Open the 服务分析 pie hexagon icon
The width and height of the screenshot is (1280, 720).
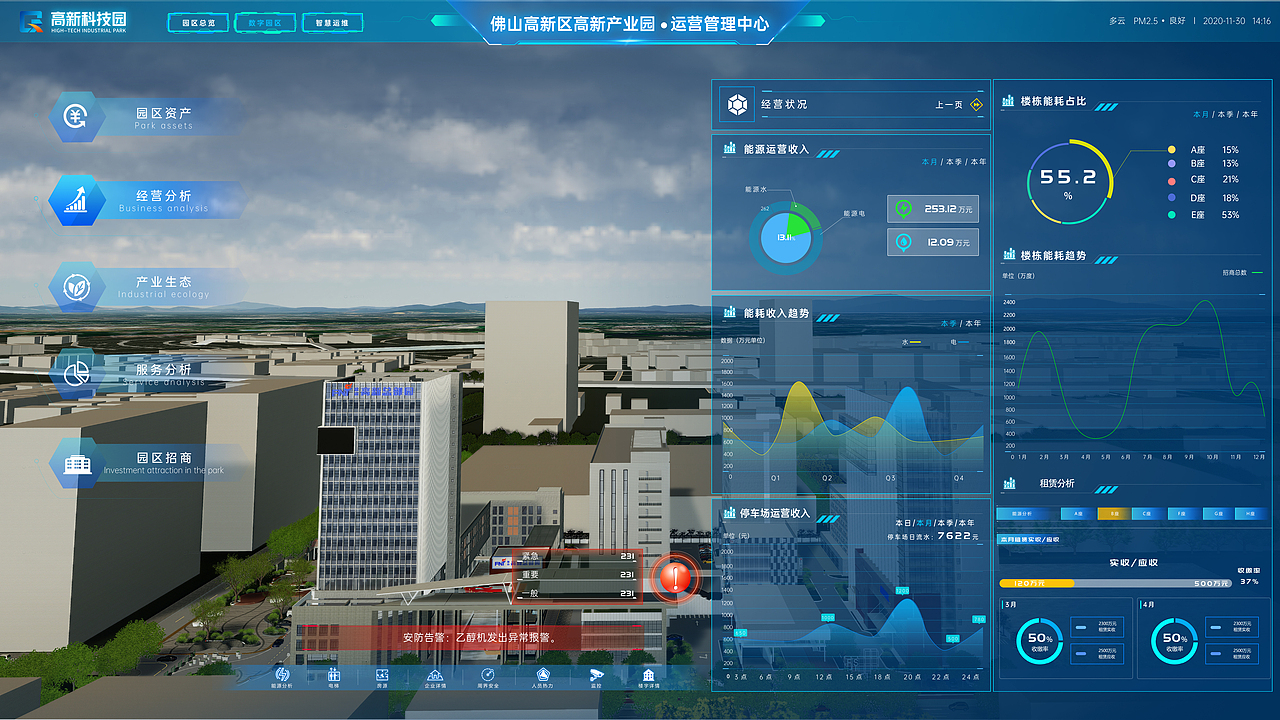coord(77,373)
